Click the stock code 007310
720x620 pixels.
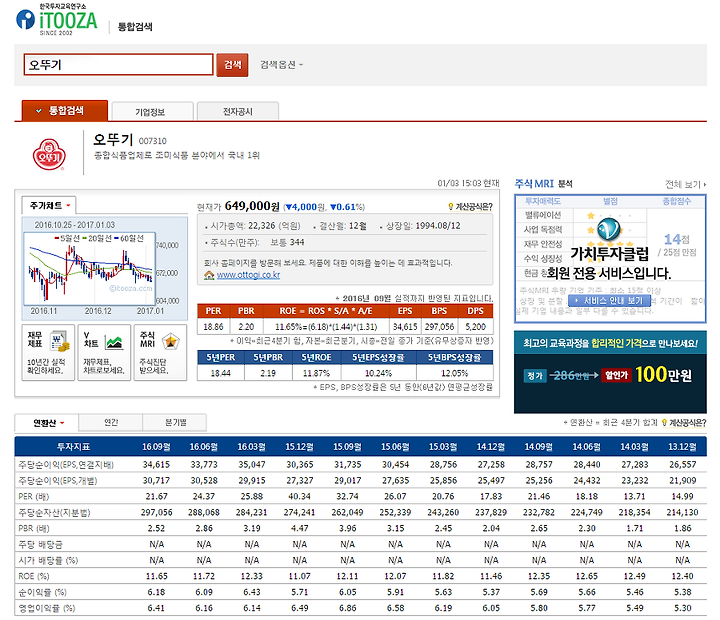[152, 141]
